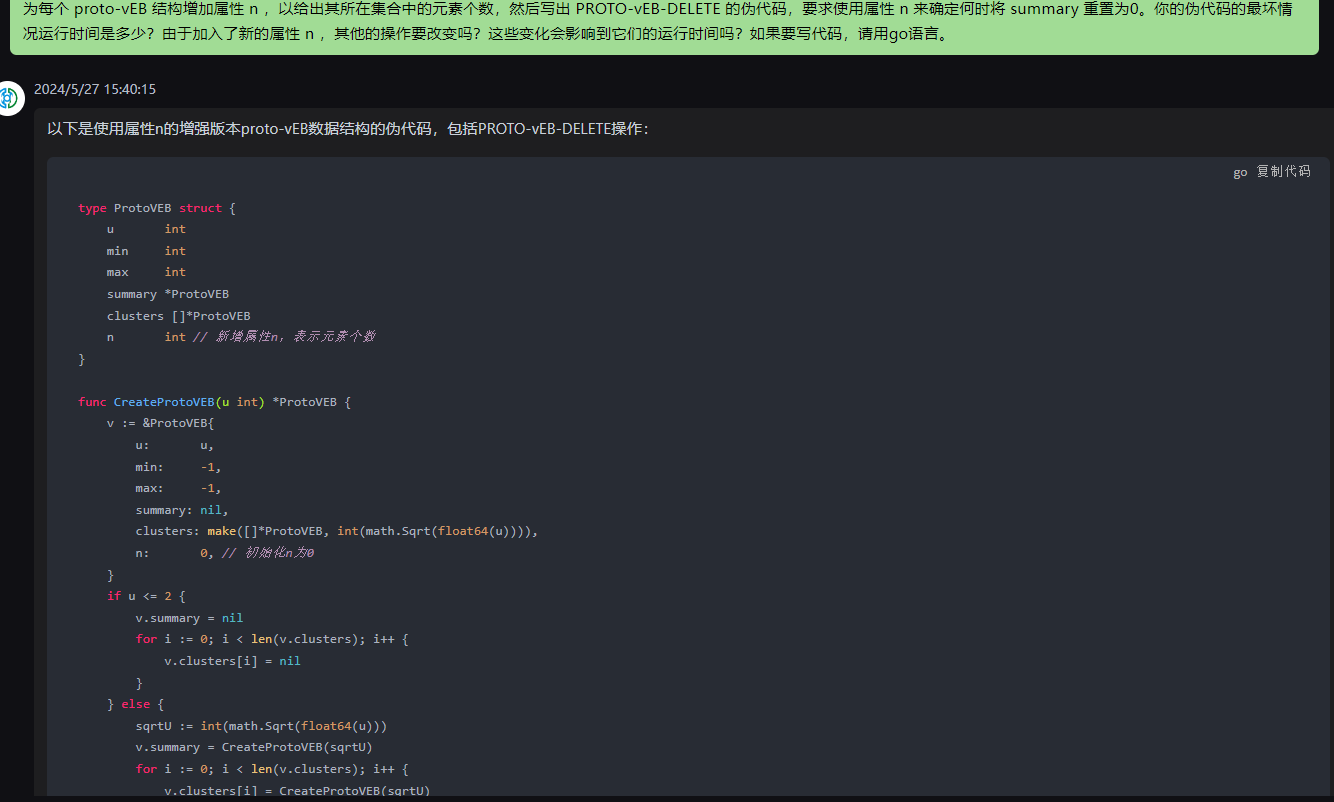Click the AI assistant avatar icon

pyautogui.click(x=9, y=98)
